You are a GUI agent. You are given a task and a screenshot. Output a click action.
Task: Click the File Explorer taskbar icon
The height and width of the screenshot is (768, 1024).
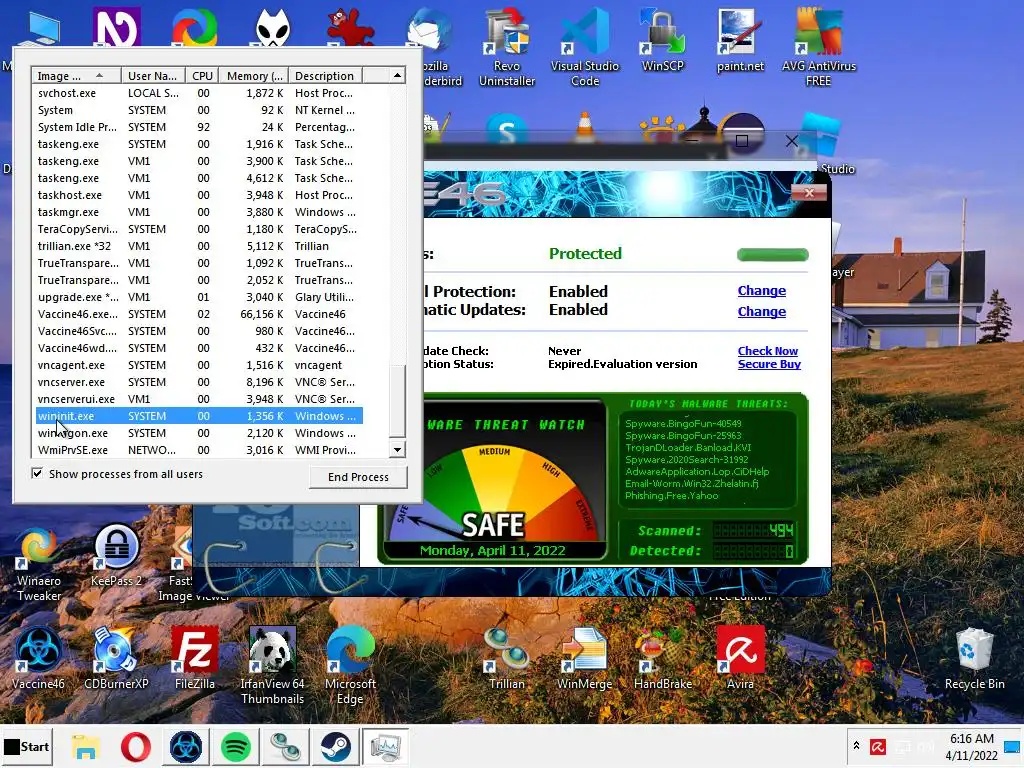point(86,747)
